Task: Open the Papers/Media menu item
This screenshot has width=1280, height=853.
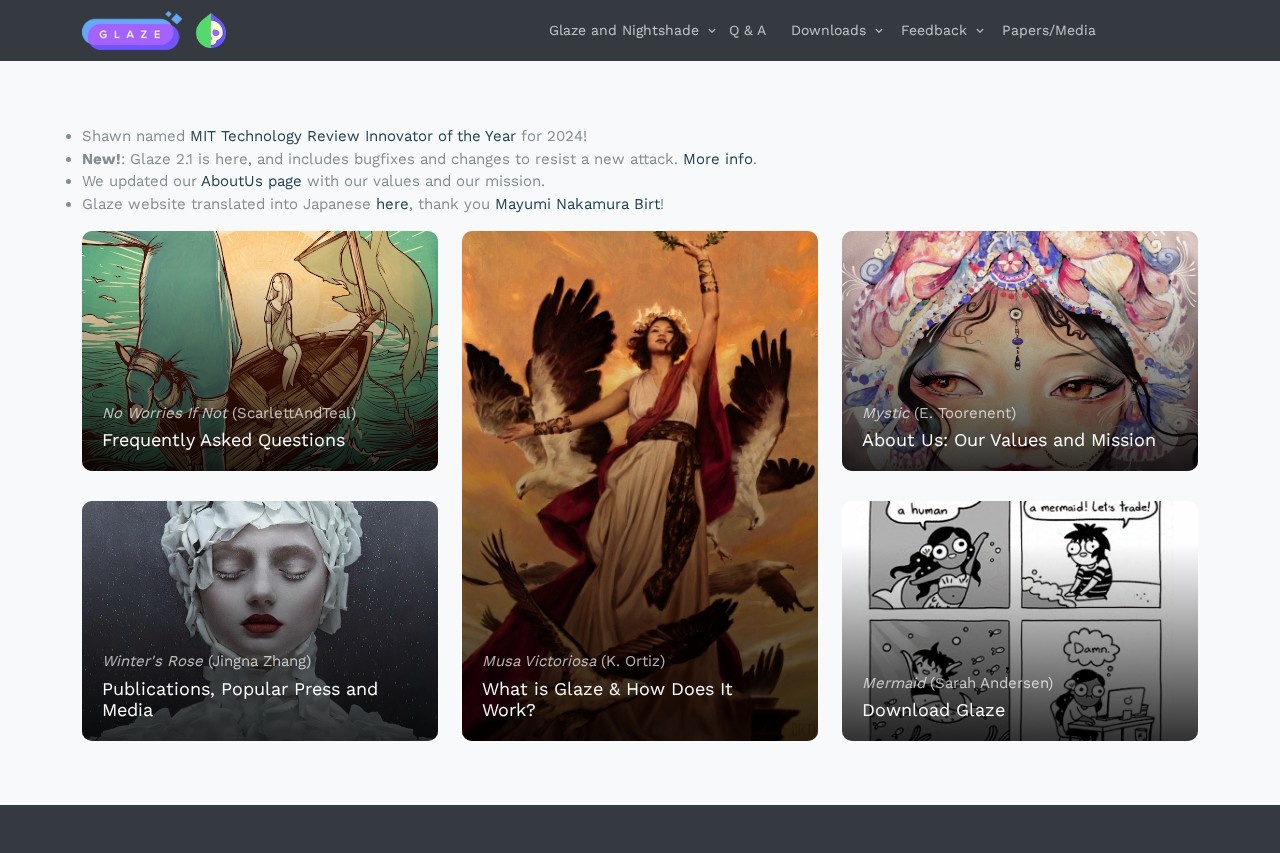Action: click(x=1048, y=31)
